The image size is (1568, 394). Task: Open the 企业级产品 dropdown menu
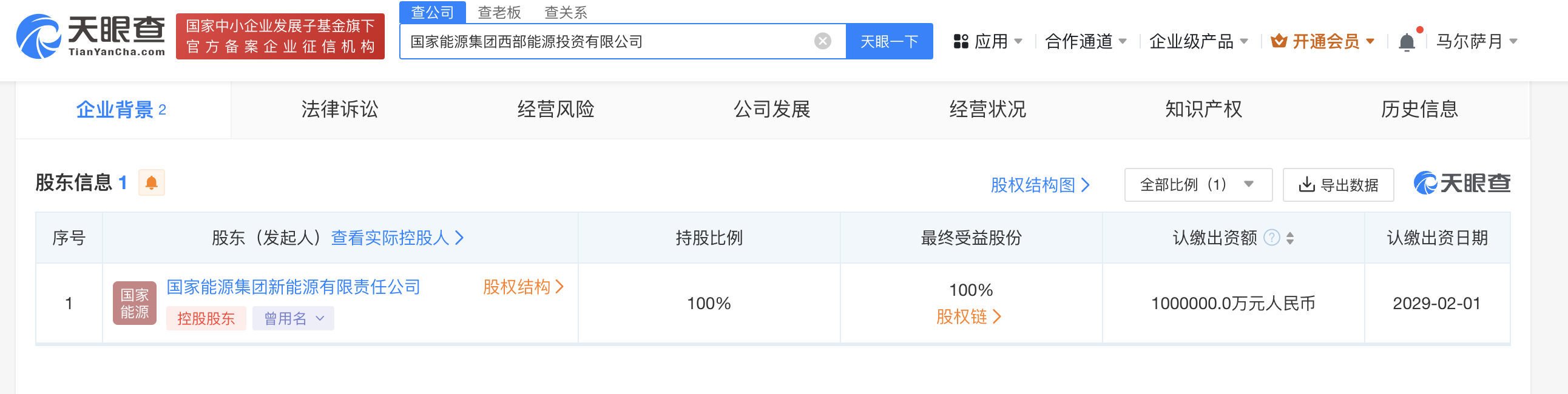[1197, 41]
